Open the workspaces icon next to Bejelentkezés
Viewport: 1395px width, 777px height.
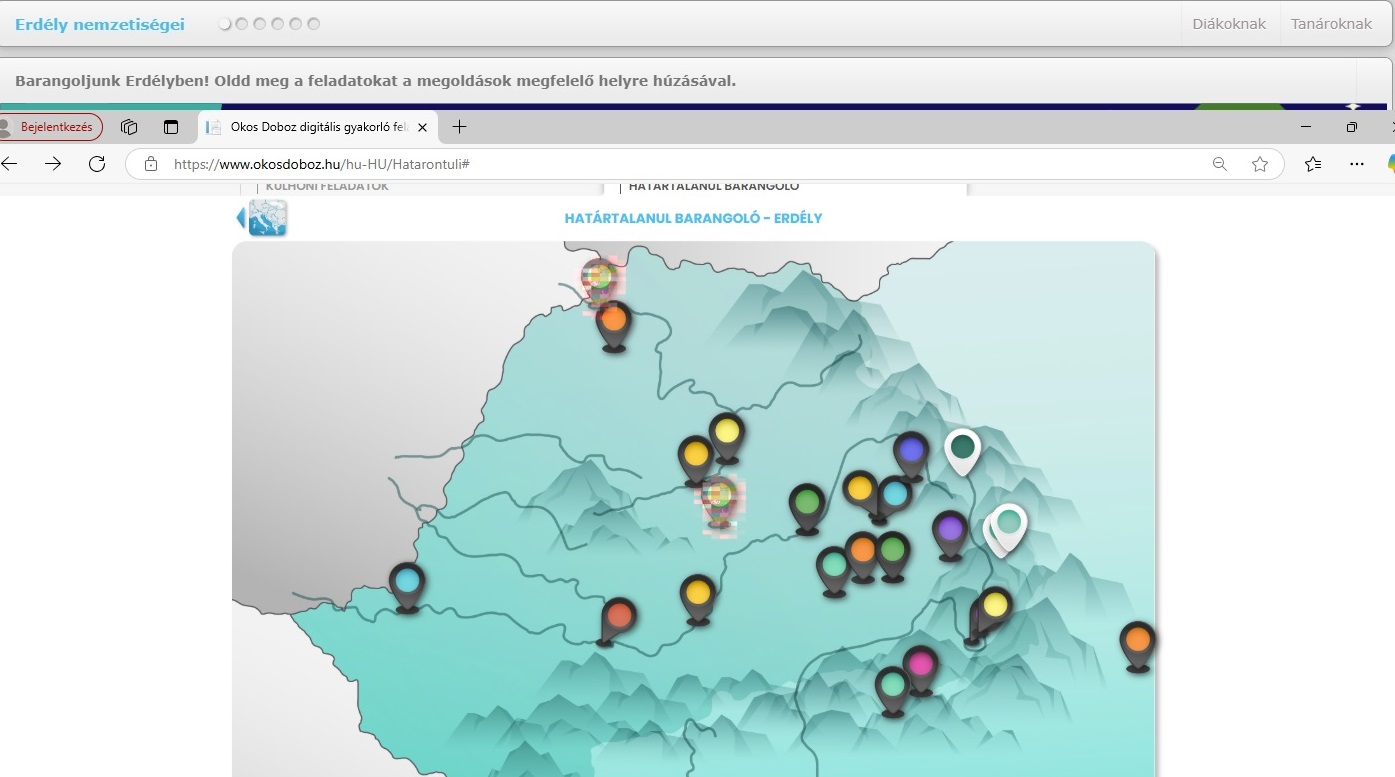128,127
